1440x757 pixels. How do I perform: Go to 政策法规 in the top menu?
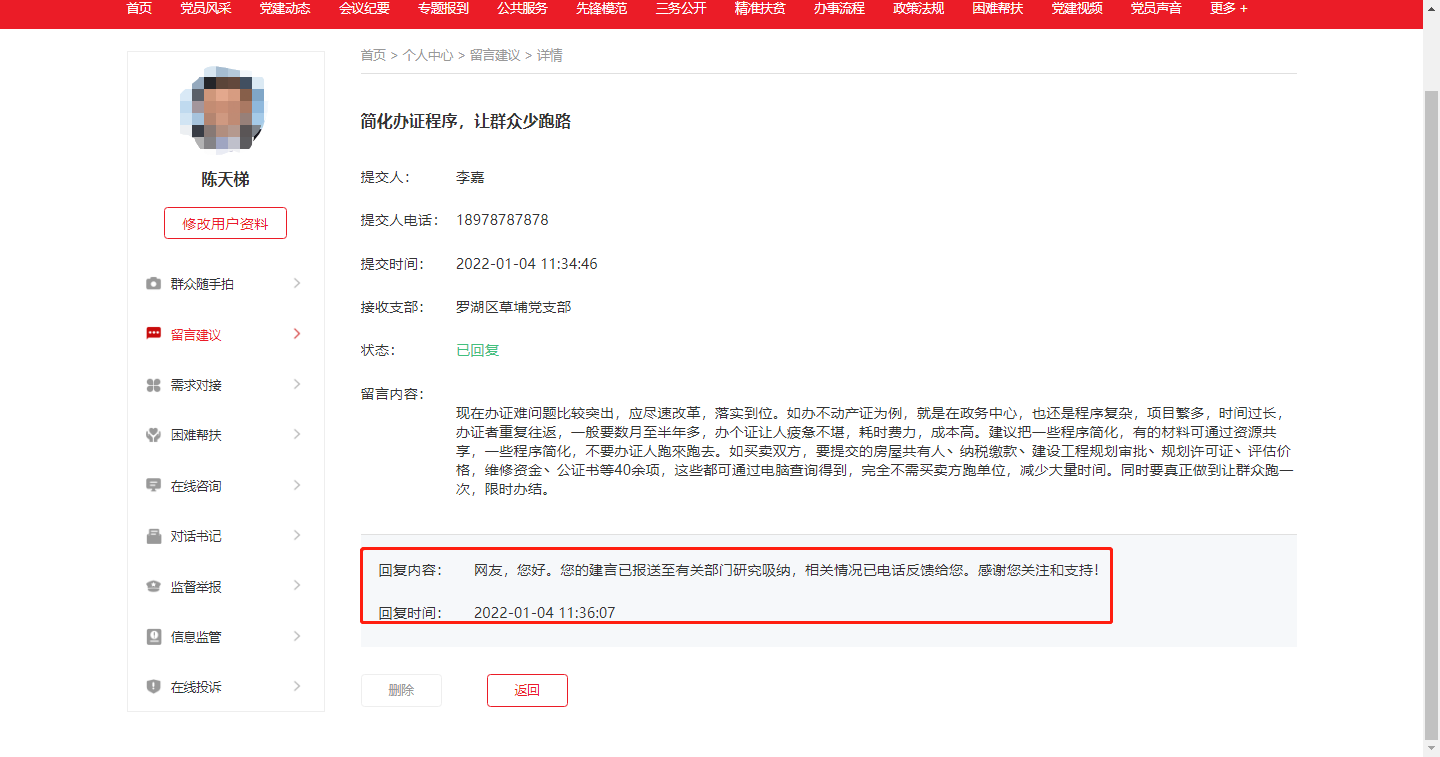[918, 8]
